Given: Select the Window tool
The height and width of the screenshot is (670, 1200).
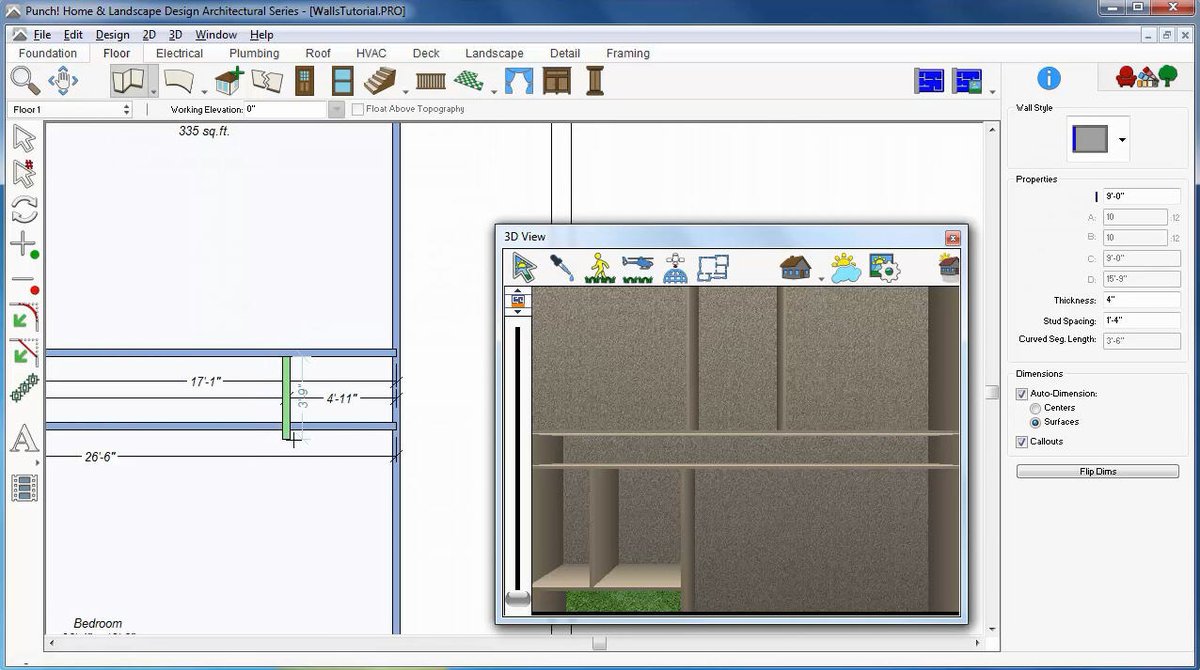Looking at the screenshot, I should click(x=342, y=80).
